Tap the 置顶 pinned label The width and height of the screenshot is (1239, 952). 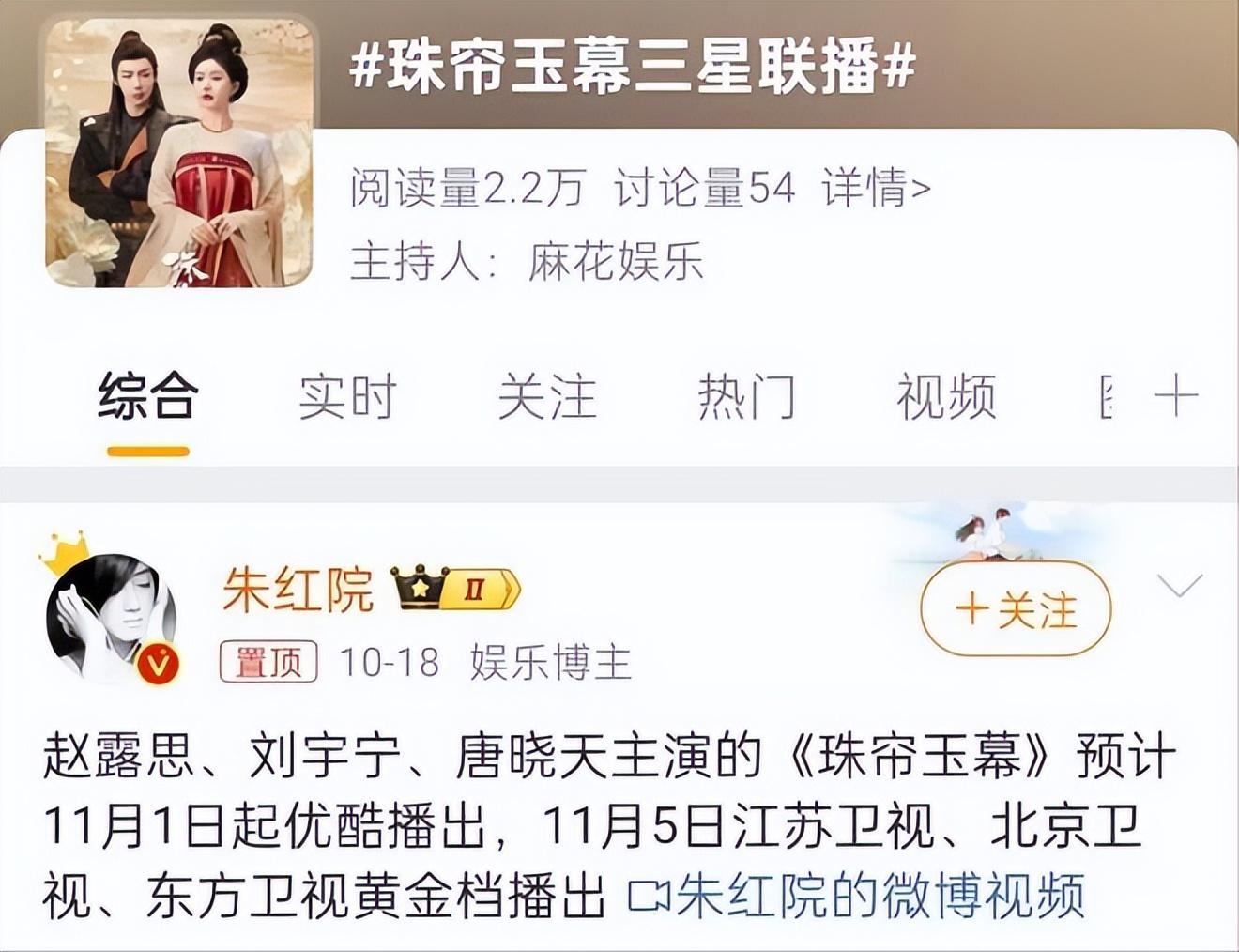pyautogui.click(x=268, y=662)
